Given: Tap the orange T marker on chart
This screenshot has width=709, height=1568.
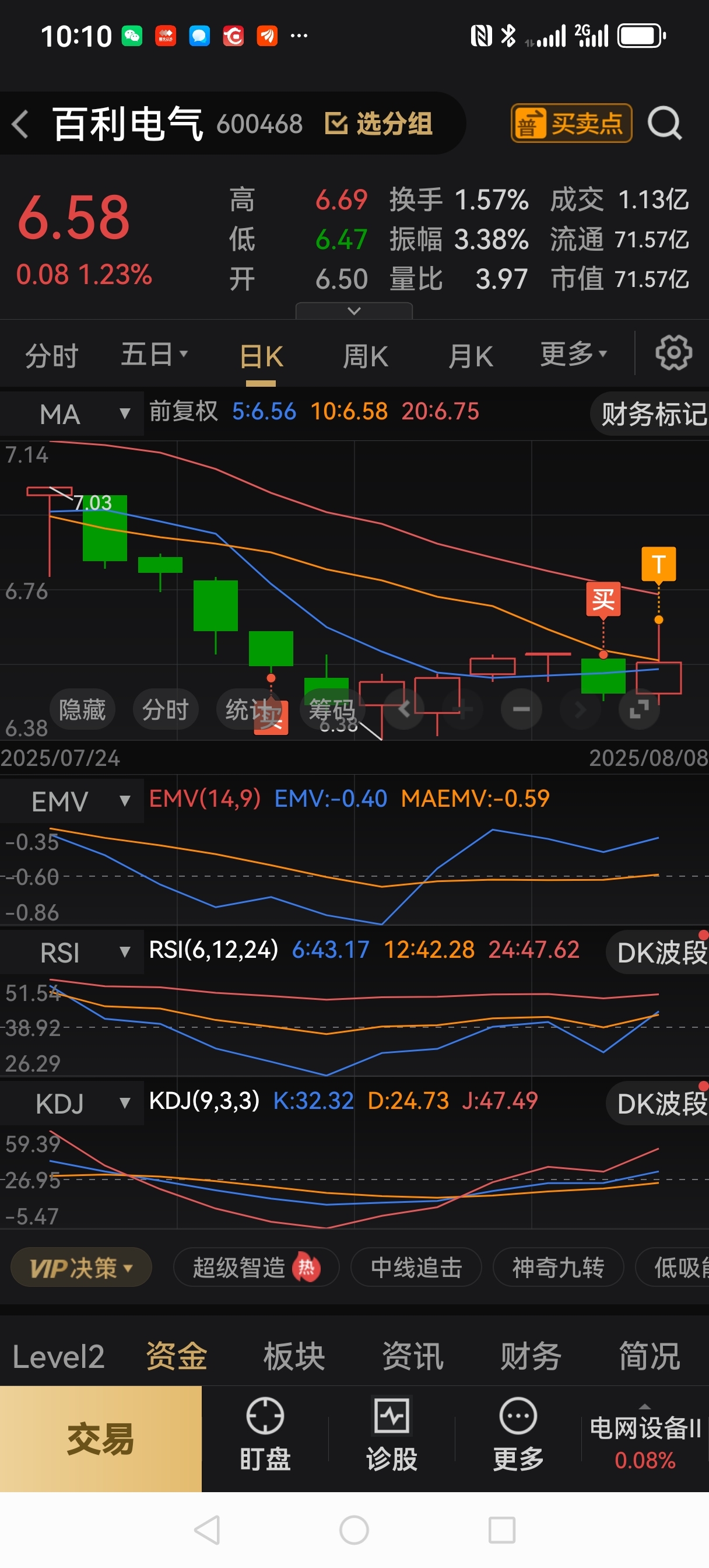Looking at the screenshot, I should point(658,565).
